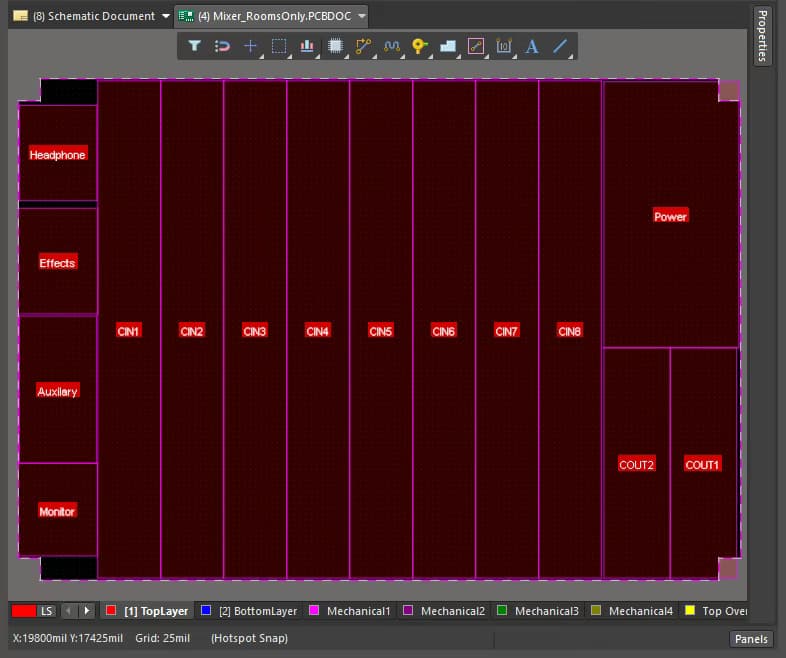
Task: Select the Place Component chip icon
Action: point(335,46)
